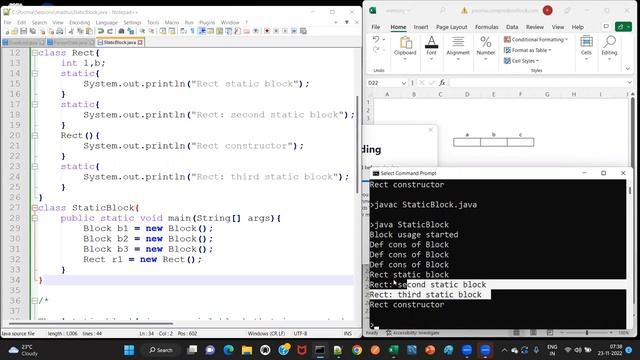Open File Explorer from taskbar

pos(247,350)
